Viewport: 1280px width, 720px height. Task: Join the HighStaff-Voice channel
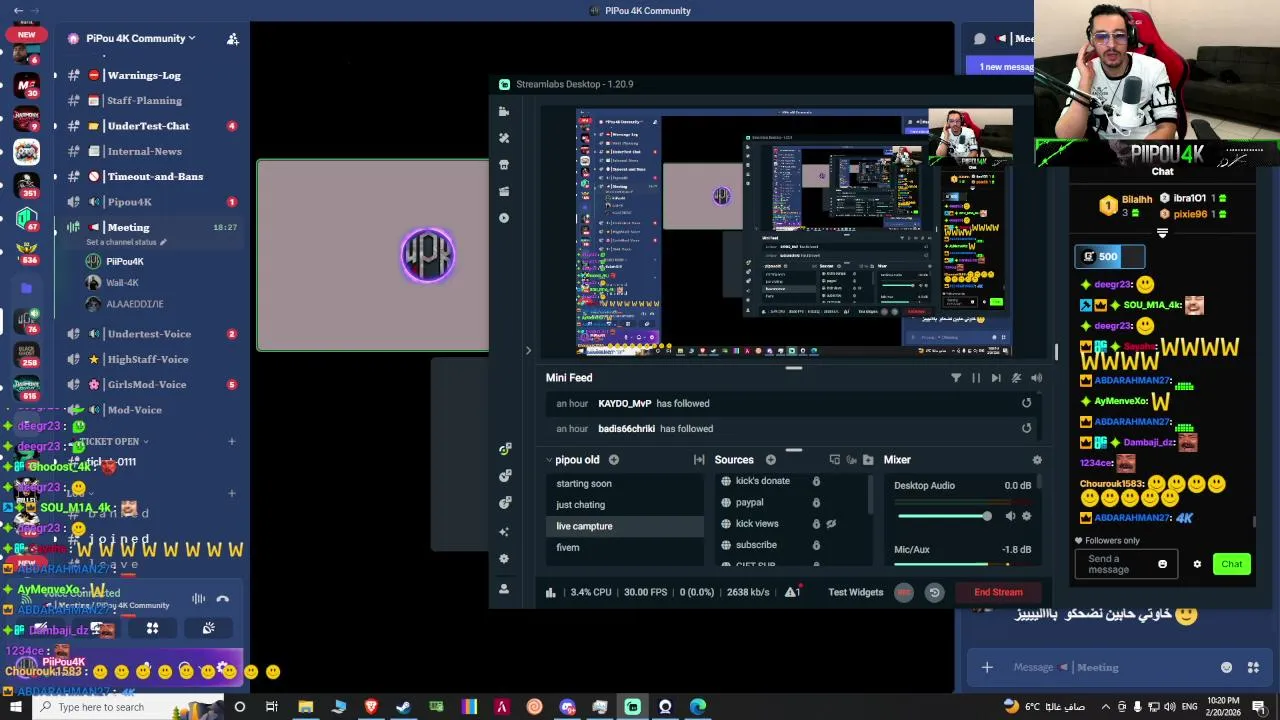[x=148, y=359]
